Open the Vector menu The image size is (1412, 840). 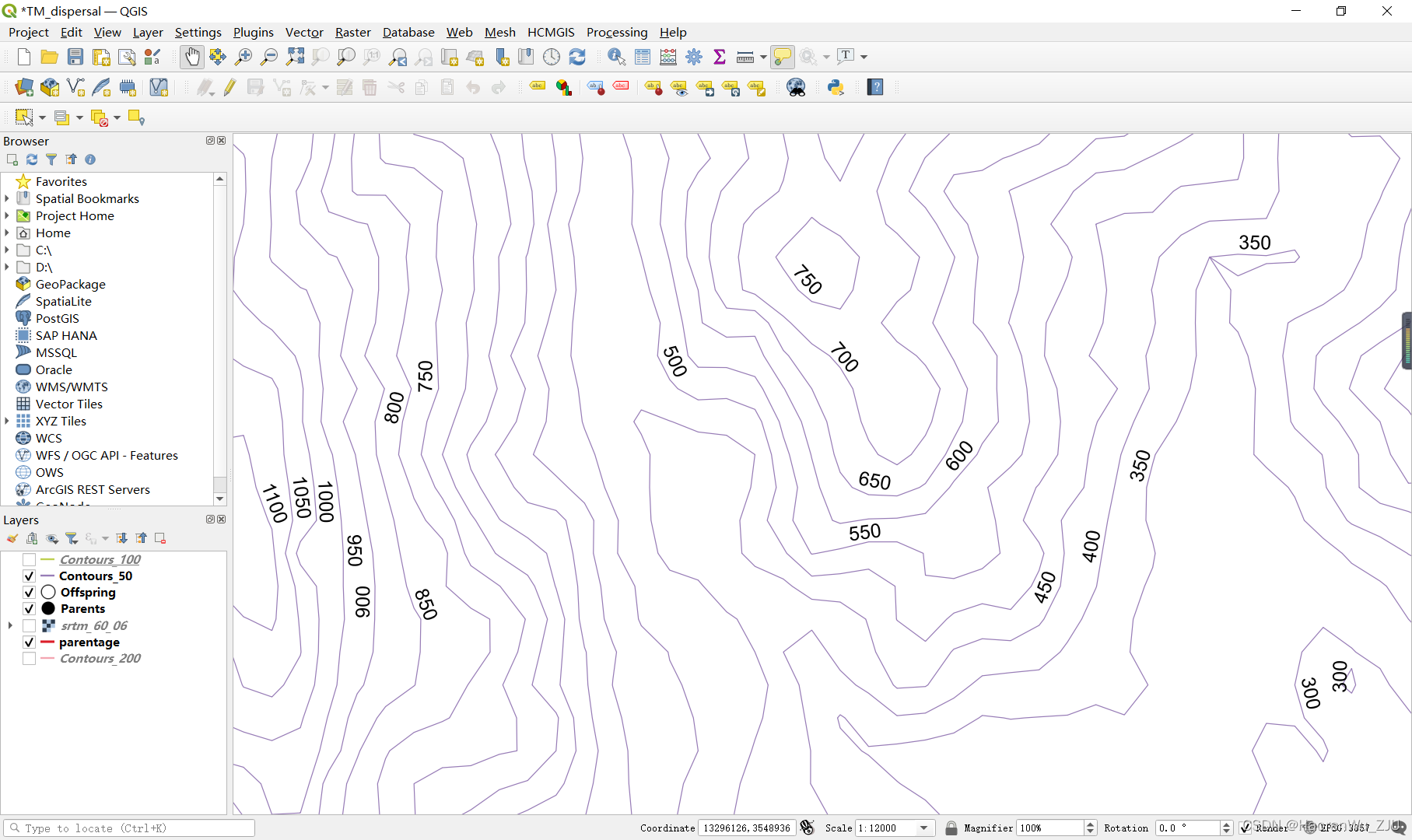point(304,32)
